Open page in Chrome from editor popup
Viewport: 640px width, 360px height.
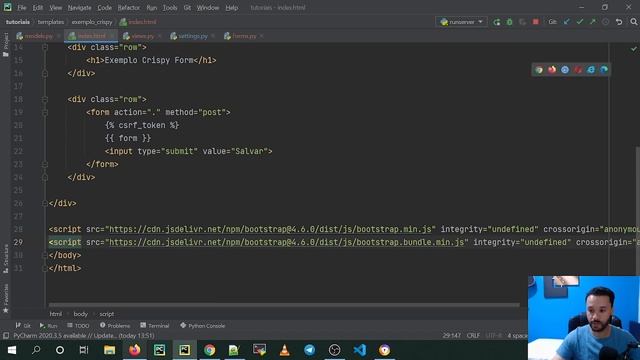(539, 70)
